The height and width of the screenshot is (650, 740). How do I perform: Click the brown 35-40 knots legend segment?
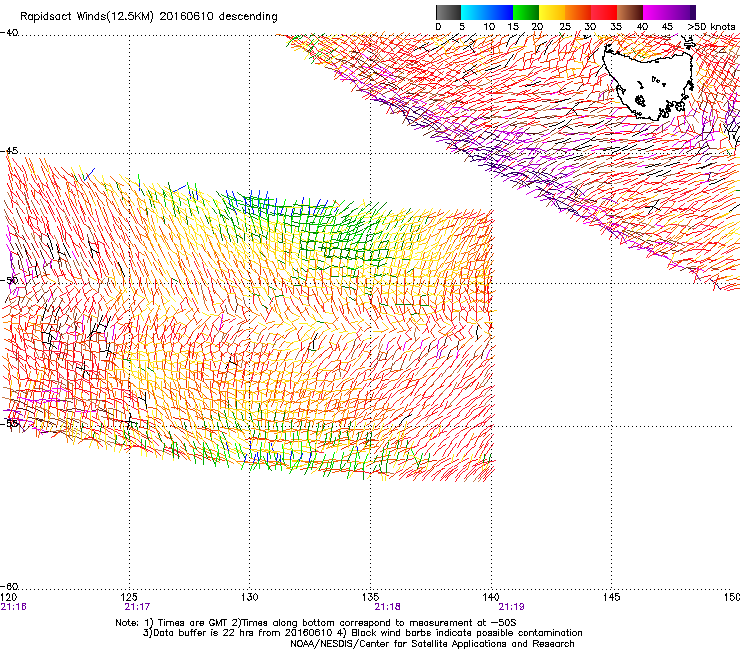pos(630,12)
